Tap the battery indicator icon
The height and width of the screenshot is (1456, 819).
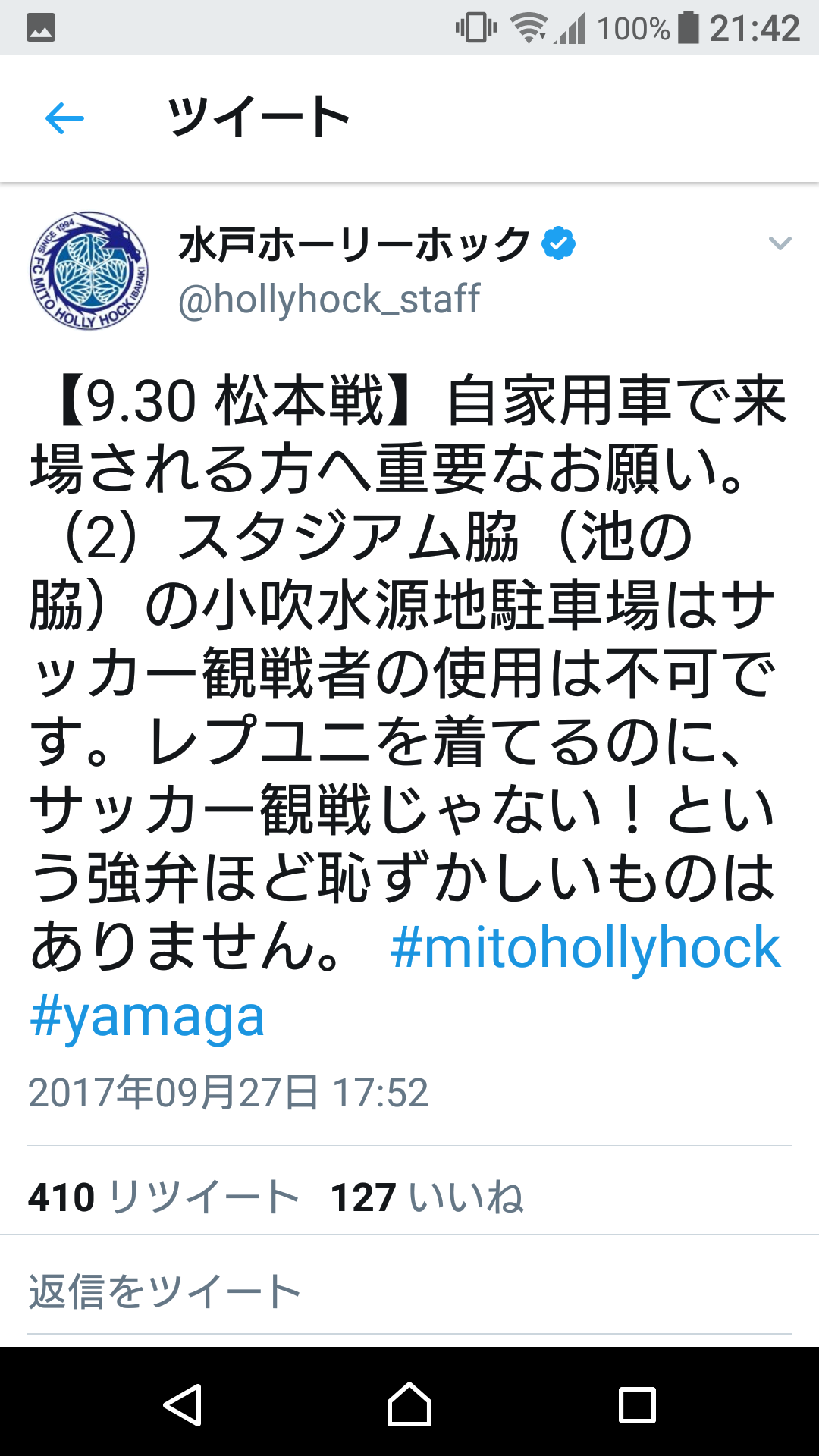(x=688, y=27)
